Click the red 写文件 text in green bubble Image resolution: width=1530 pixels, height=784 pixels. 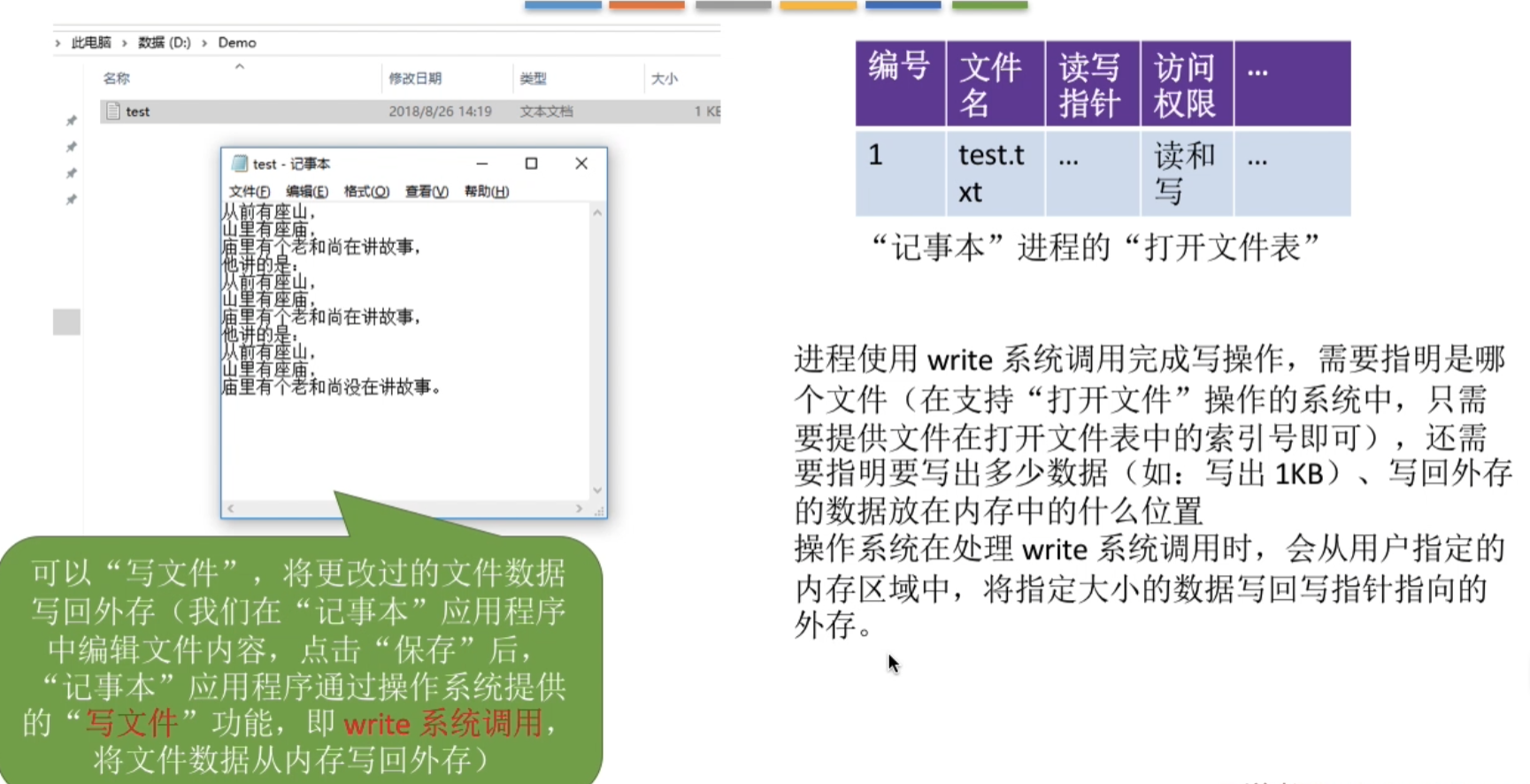[132, 724]
